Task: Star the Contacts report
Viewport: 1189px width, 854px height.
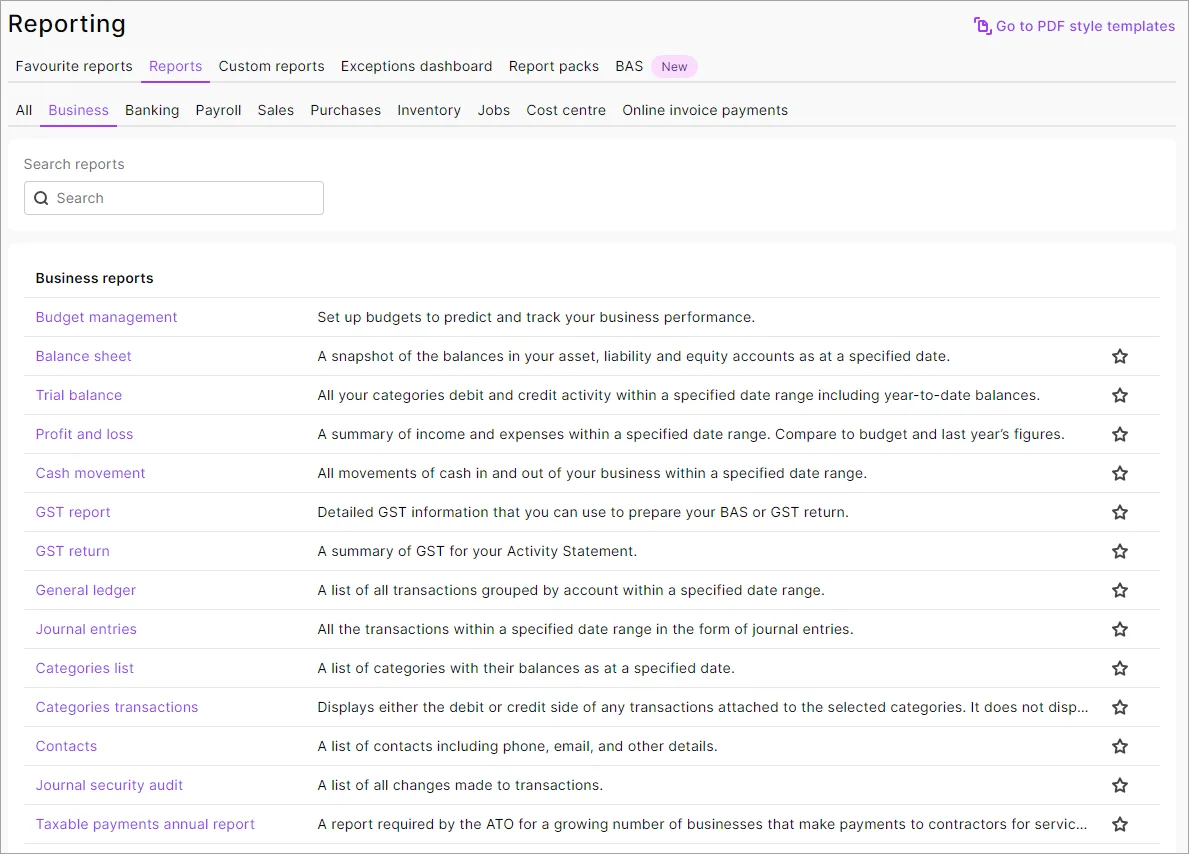Action: coord(1119,746)
